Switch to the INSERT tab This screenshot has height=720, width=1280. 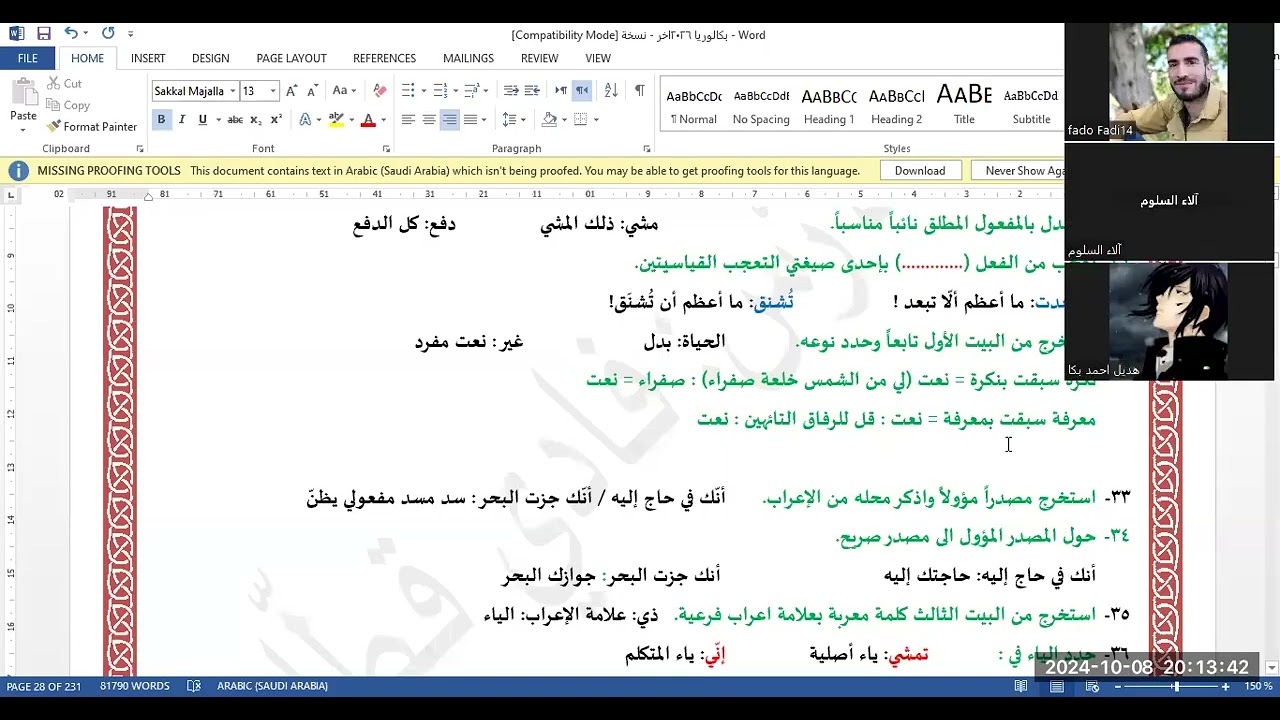[x=148, y=58]
